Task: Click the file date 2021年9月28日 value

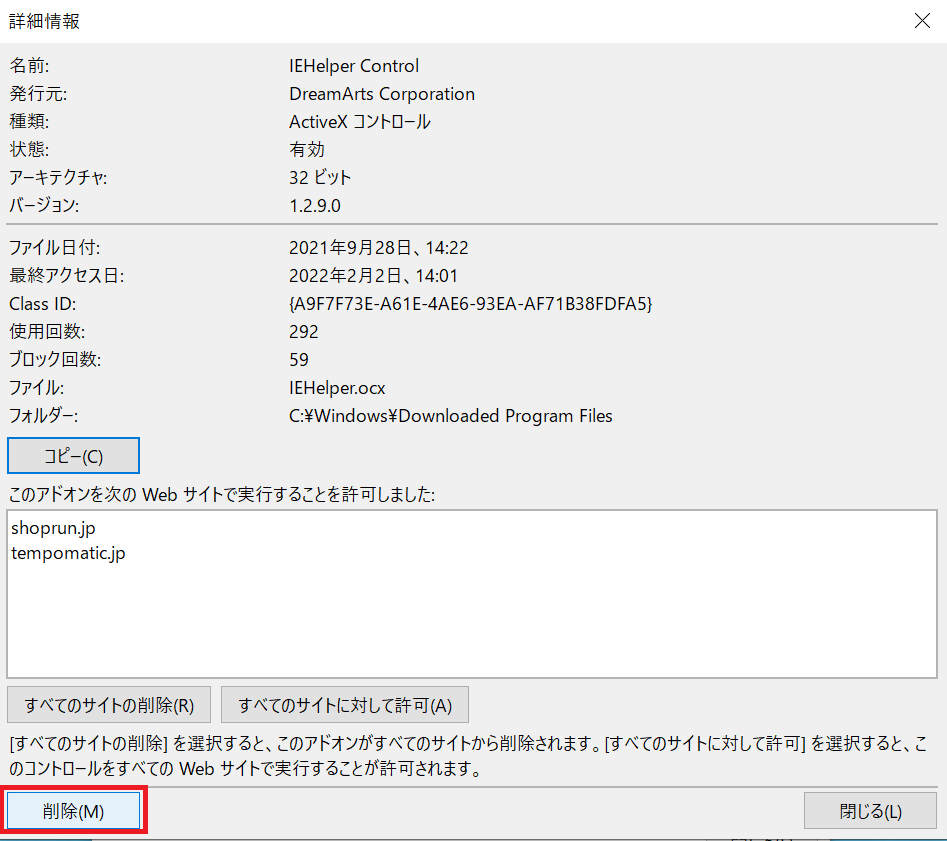Action: (379, 248)
